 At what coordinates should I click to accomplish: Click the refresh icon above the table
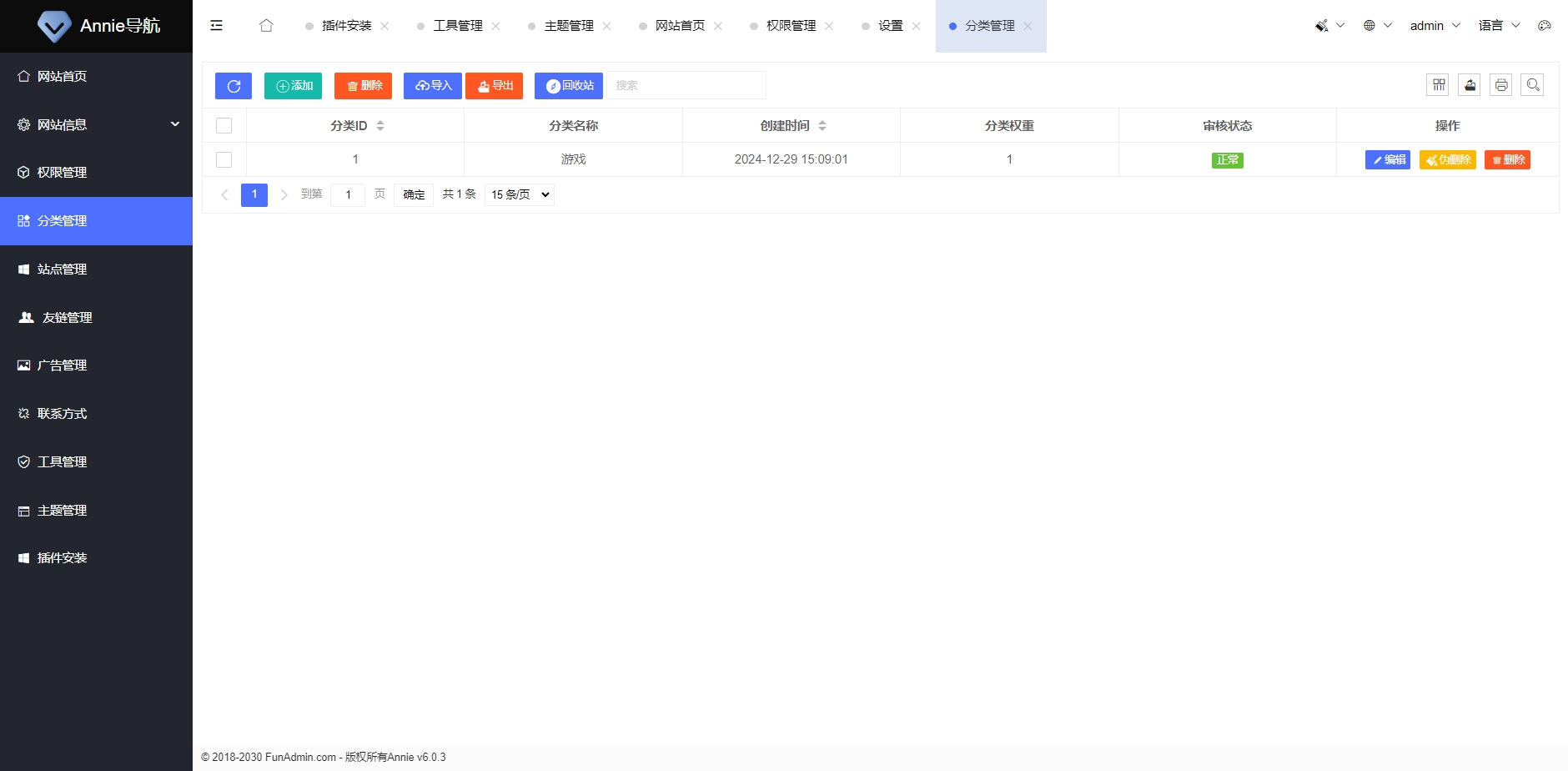pos(233,85)
